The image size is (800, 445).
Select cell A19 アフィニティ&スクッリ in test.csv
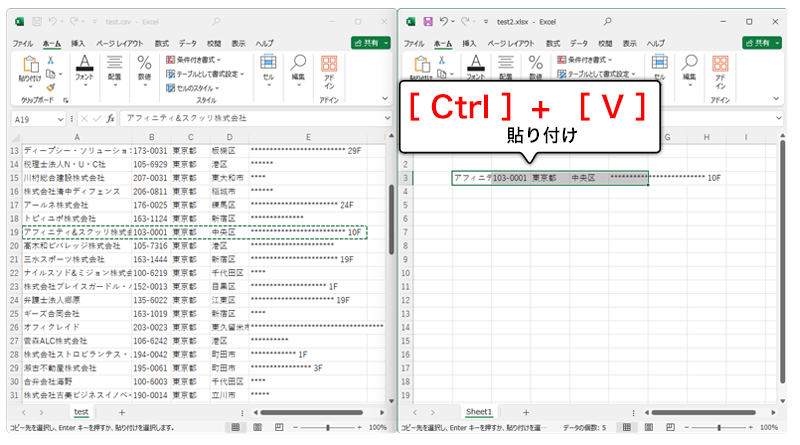[x=75, y=232]
